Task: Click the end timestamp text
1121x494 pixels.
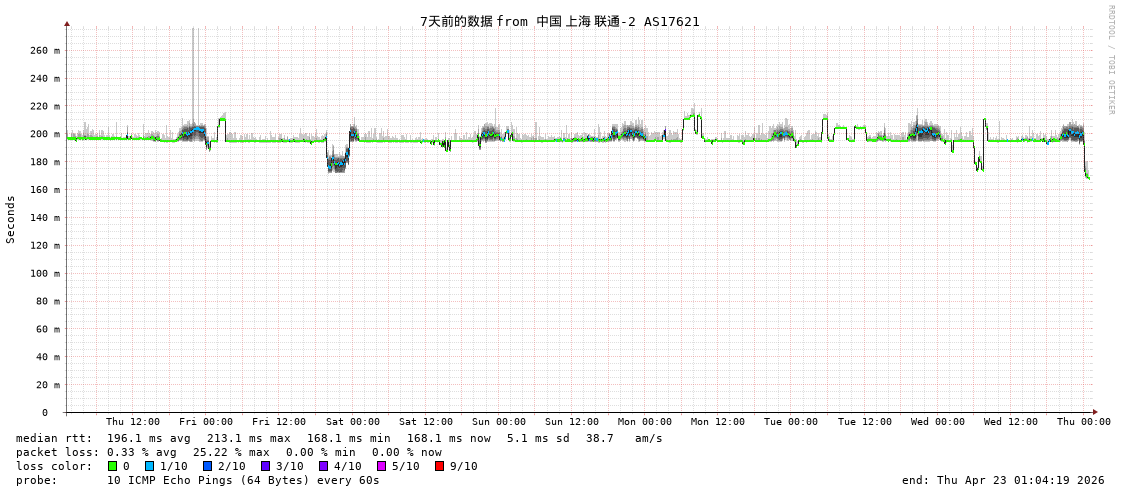Action: (1003, 480)
